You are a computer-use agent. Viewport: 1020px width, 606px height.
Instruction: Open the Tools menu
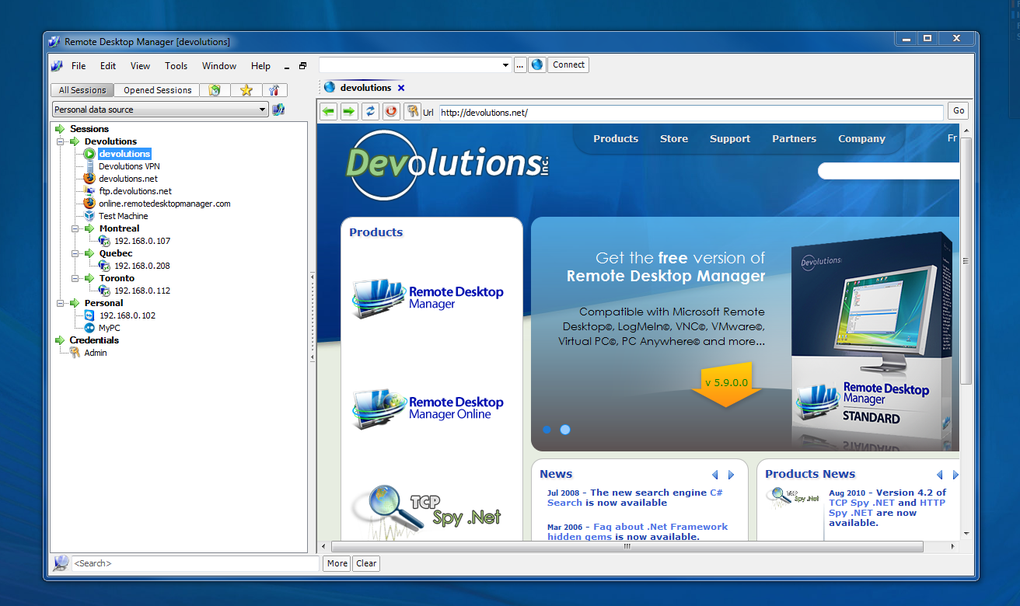coord(176,65)
